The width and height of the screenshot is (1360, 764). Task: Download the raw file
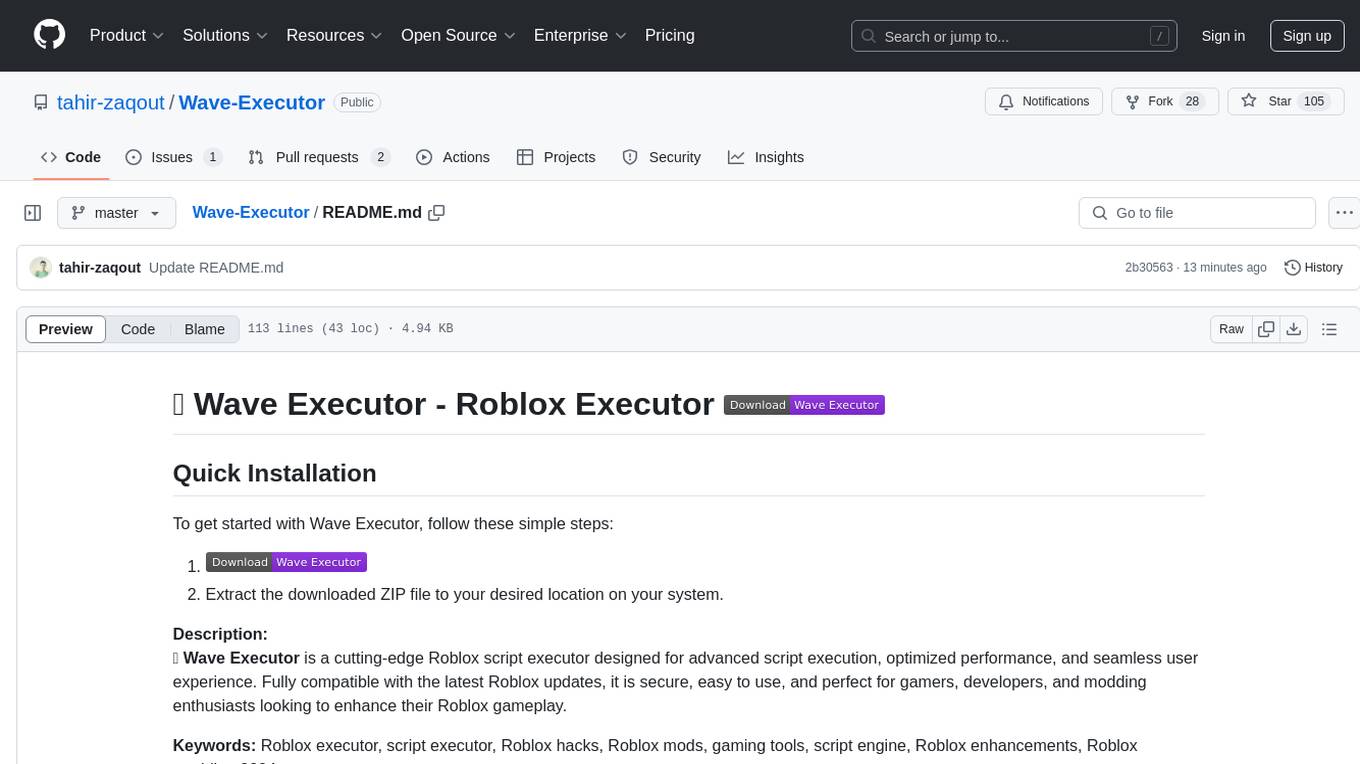click(x=1293, y=329)
